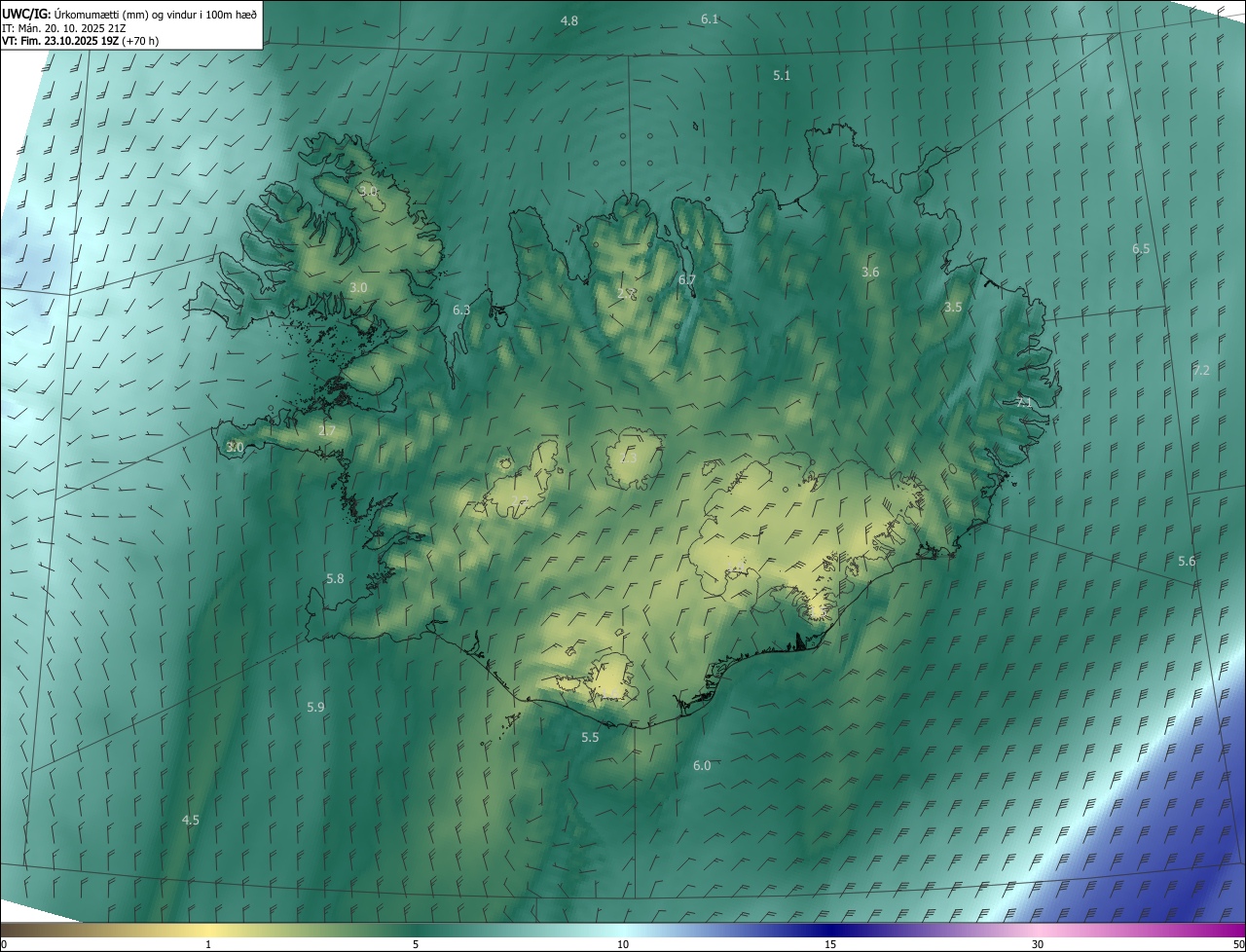Screen dimensions: 1246x952
Task: Click the 7.2 map value
Action: 1201,370
